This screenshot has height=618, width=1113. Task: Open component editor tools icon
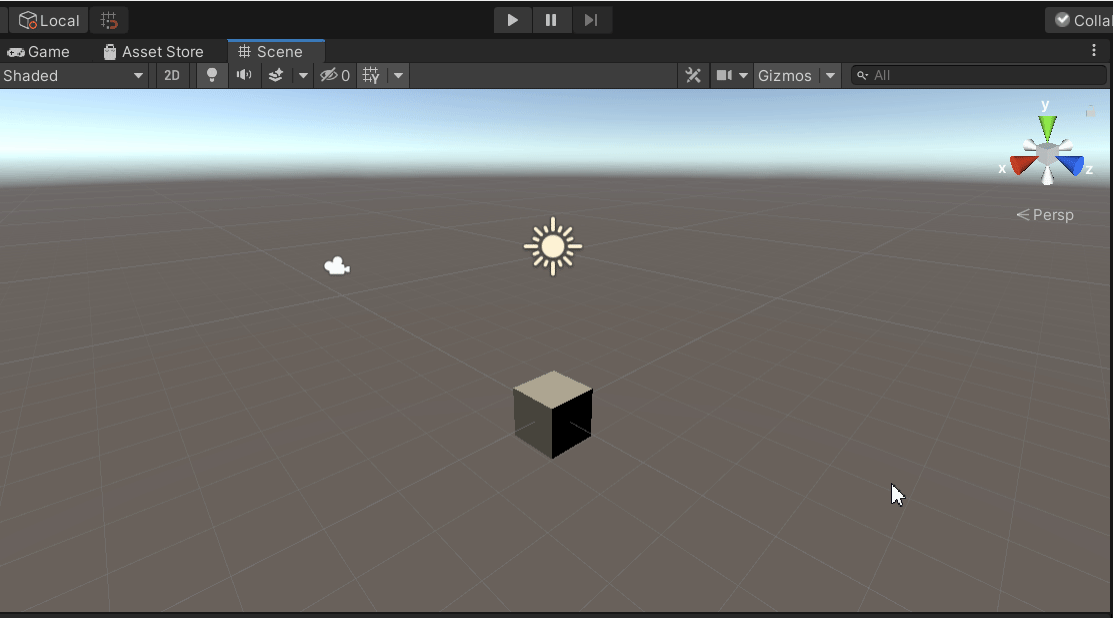click(692, 75)
